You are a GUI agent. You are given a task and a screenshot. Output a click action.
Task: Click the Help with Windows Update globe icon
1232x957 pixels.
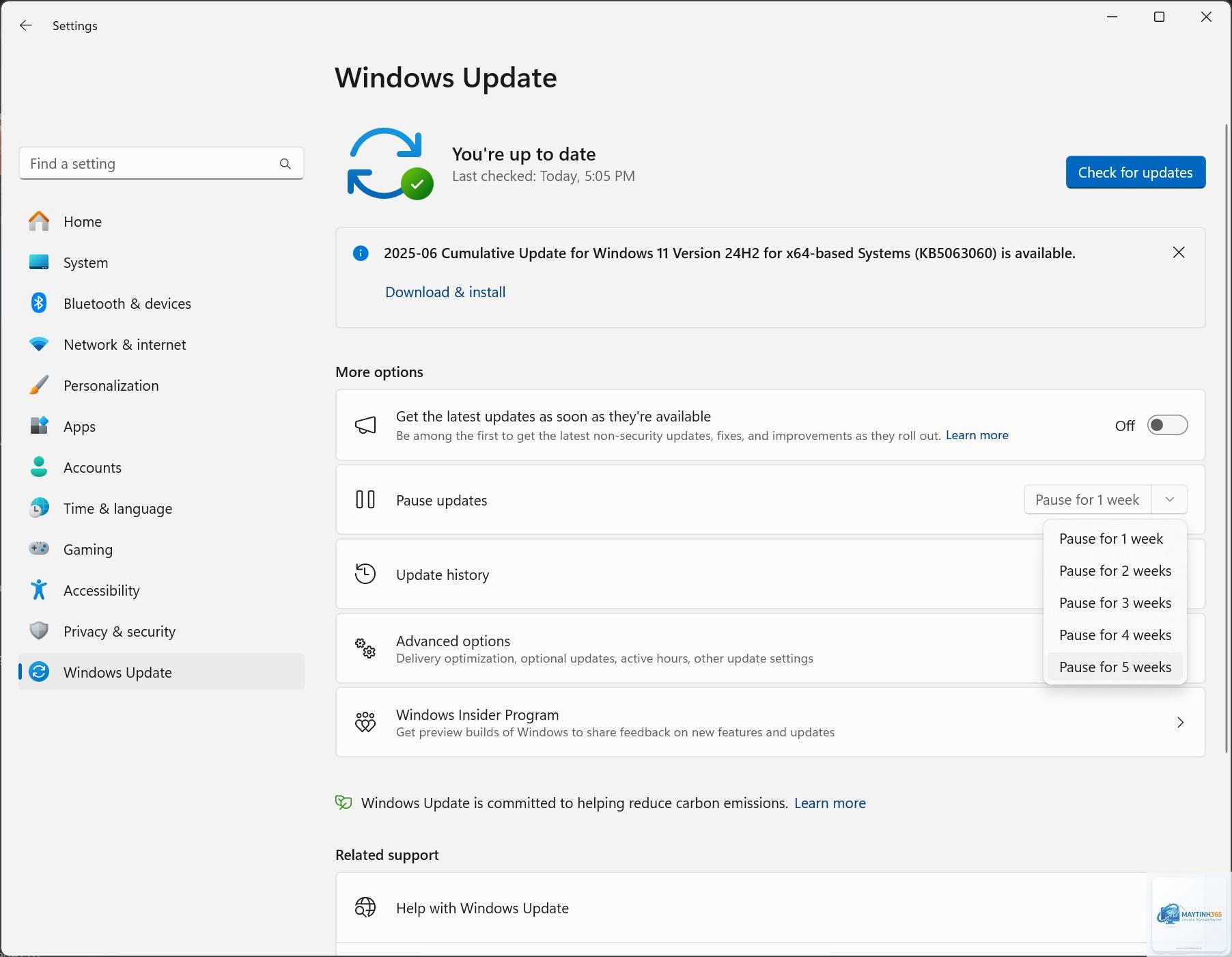[365, 907]
